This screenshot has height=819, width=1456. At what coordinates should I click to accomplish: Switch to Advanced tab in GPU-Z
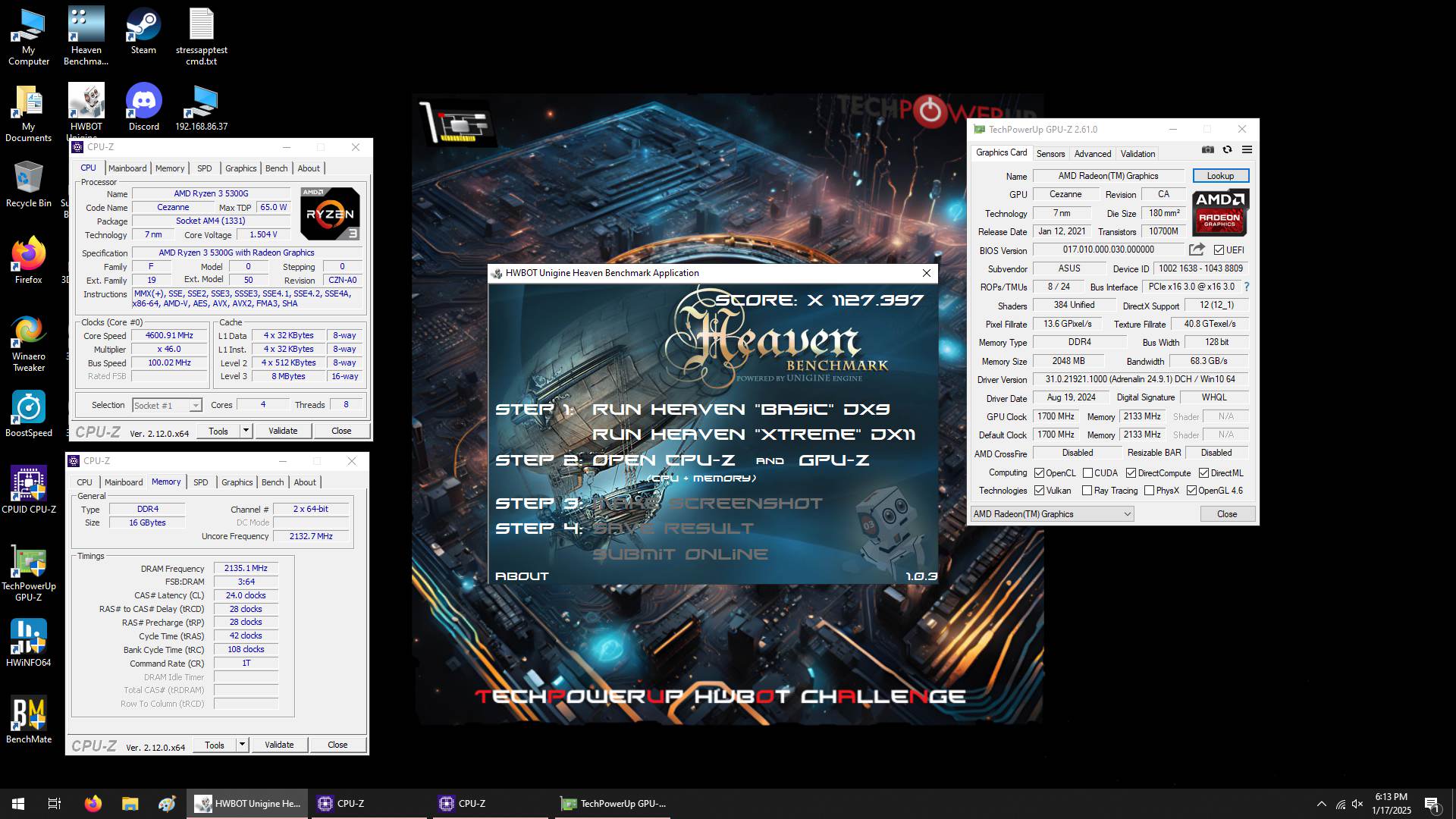point(1092,153)
